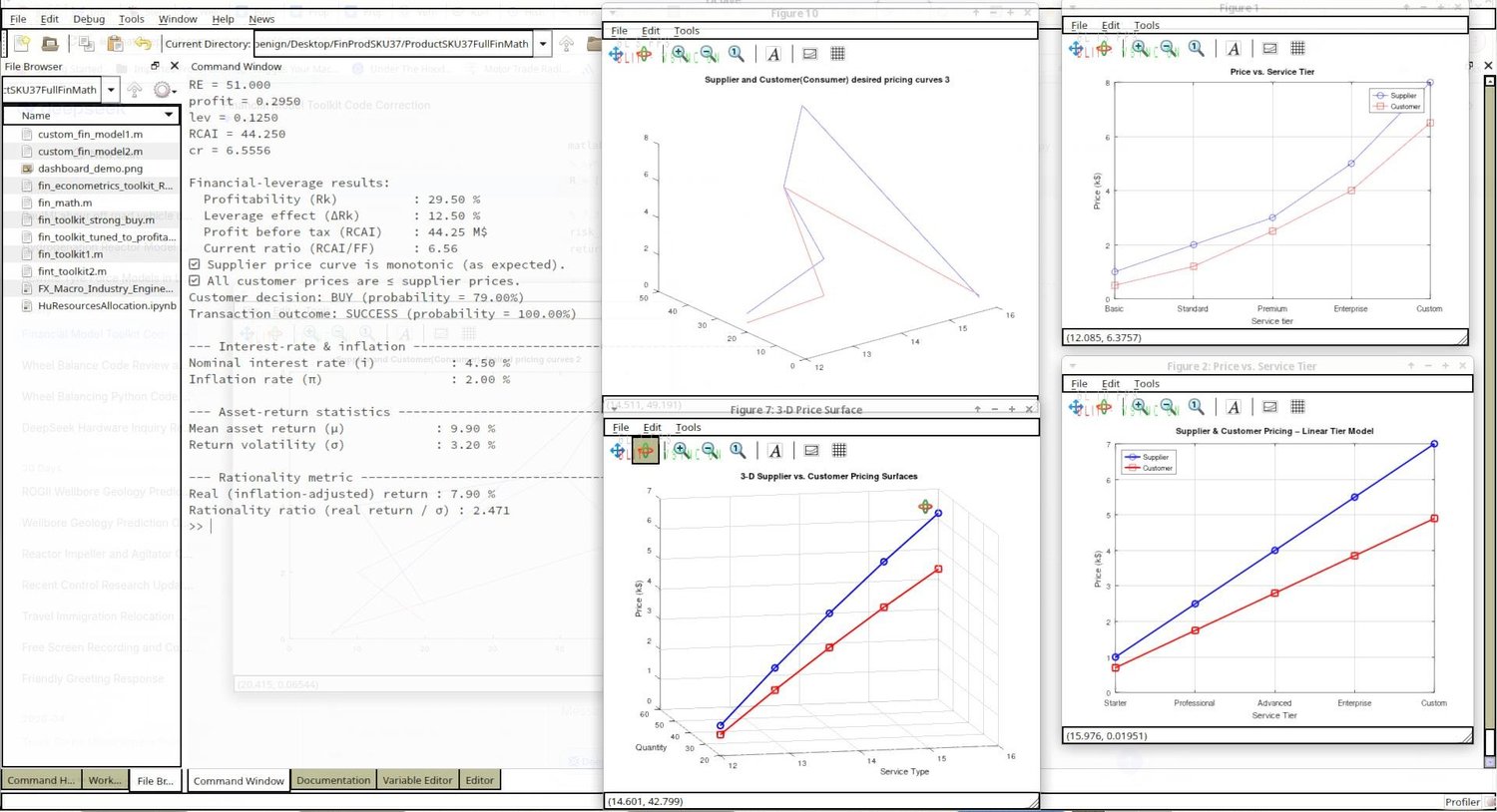1497x812 pixels.
Task: Select Pan tool in Figure 1 toolbar
Action: click(x=1077, y=48)
